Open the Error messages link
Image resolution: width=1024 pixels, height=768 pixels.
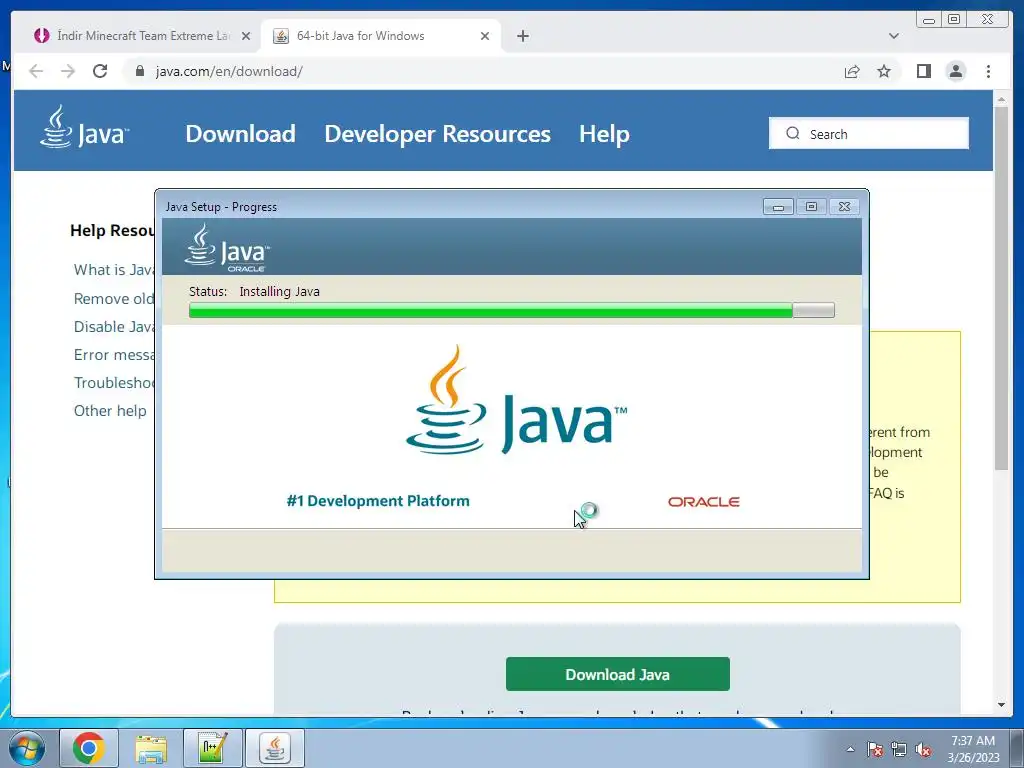click(114, 355)
